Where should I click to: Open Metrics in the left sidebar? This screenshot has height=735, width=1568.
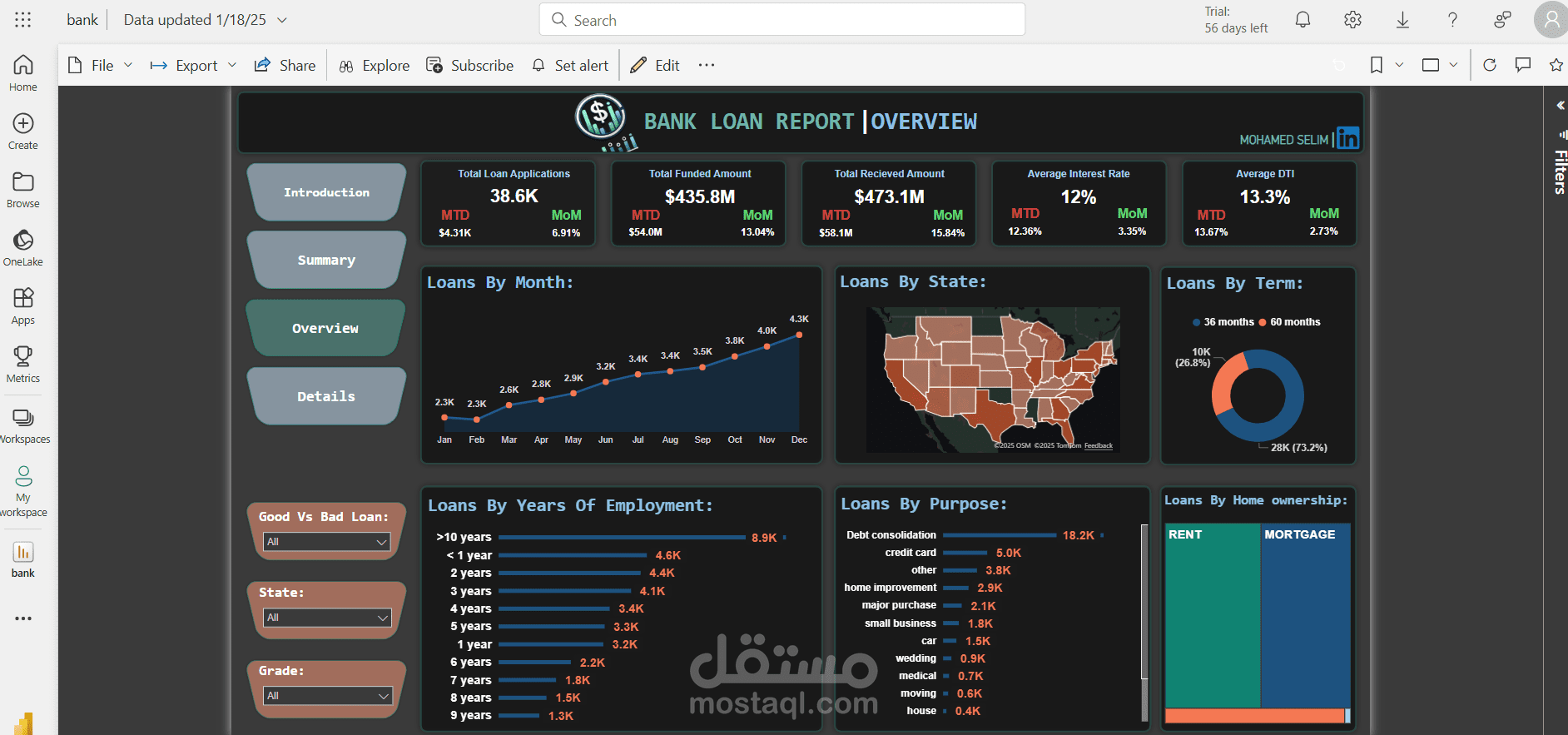(x=23, y=365)
